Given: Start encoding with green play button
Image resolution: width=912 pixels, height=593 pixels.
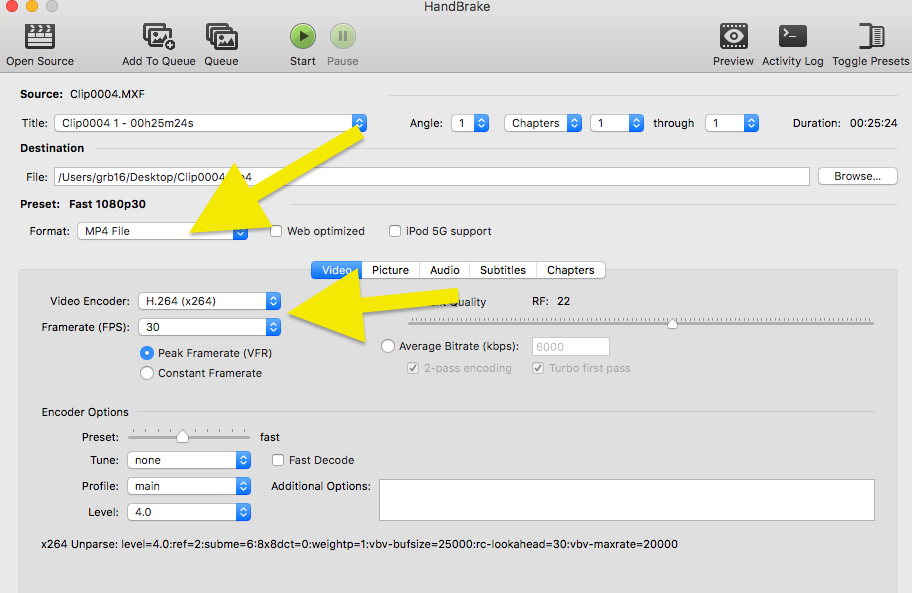Looking at the screenshot, I should [x=303, y=36].
